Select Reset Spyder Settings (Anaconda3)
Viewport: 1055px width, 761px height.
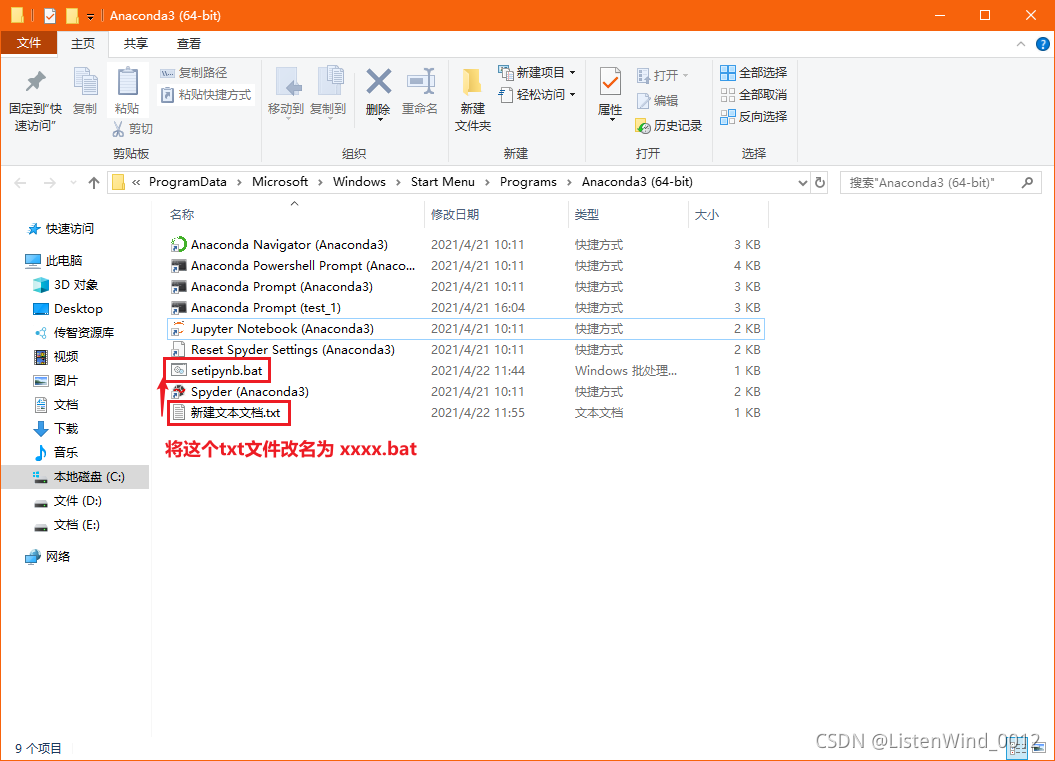(x=466, y=349)
